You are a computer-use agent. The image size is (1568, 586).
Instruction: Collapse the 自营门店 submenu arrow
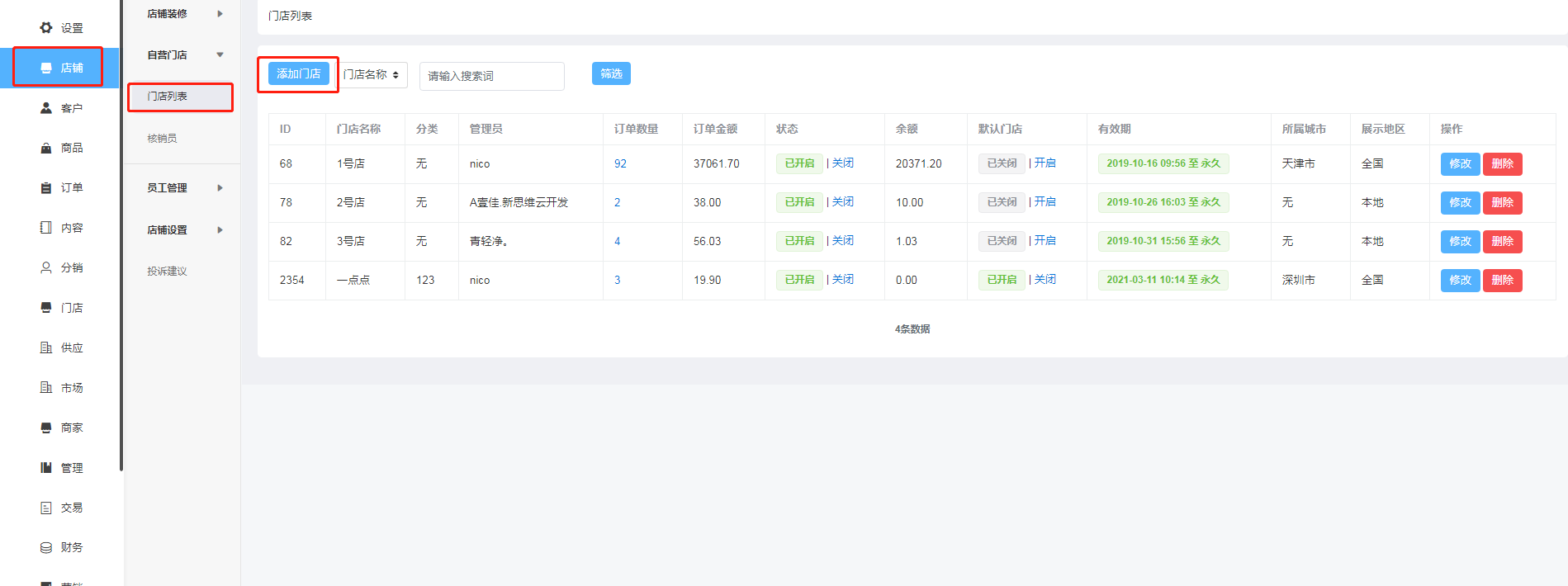220,54
